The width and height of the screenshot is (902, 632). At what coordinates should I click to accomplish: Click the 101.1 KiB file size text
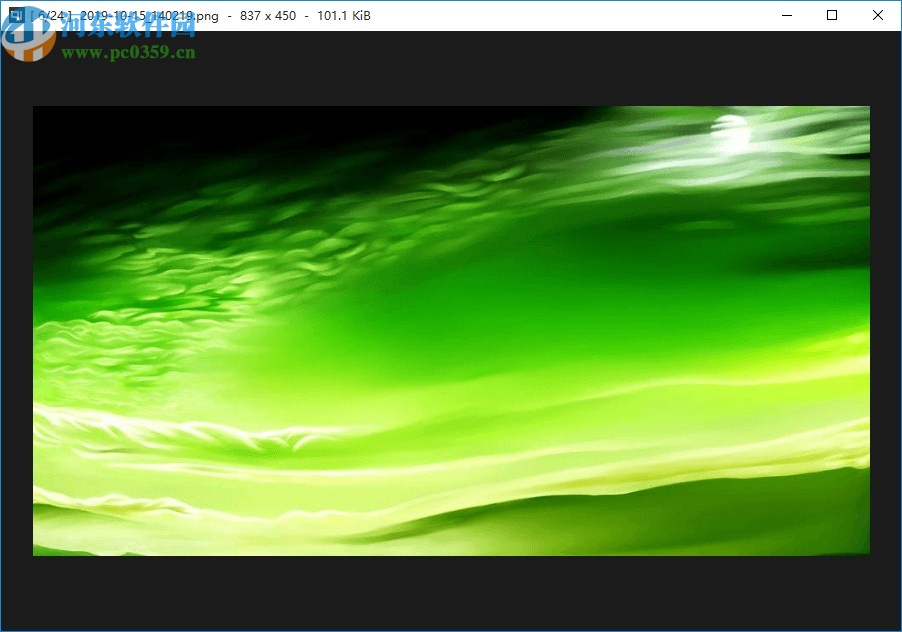click(x=344, y=16)
